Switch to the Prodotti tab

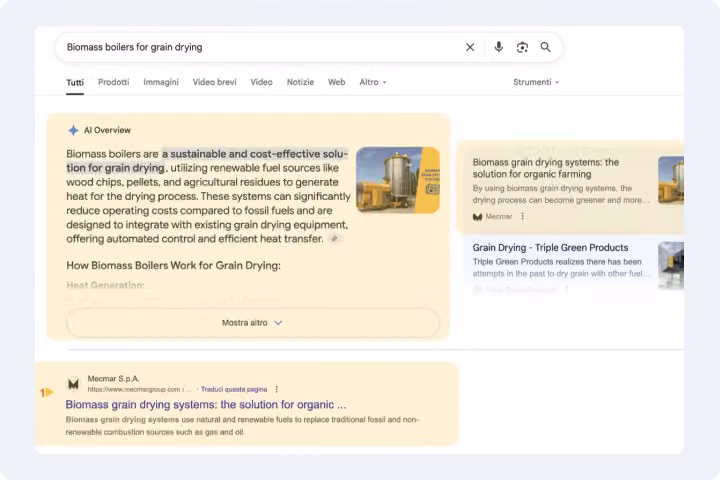pyautogui.click(x=113, y=82)
